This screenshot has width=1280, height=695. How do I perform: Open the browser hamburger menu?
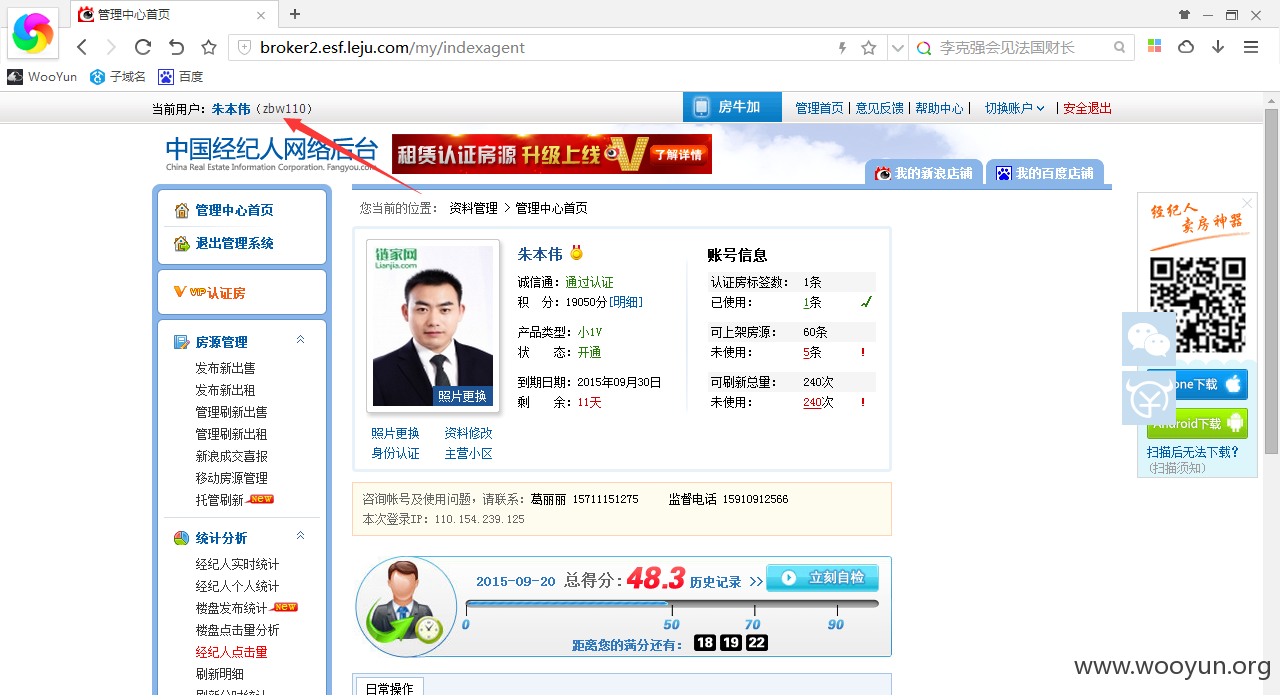1251,47
